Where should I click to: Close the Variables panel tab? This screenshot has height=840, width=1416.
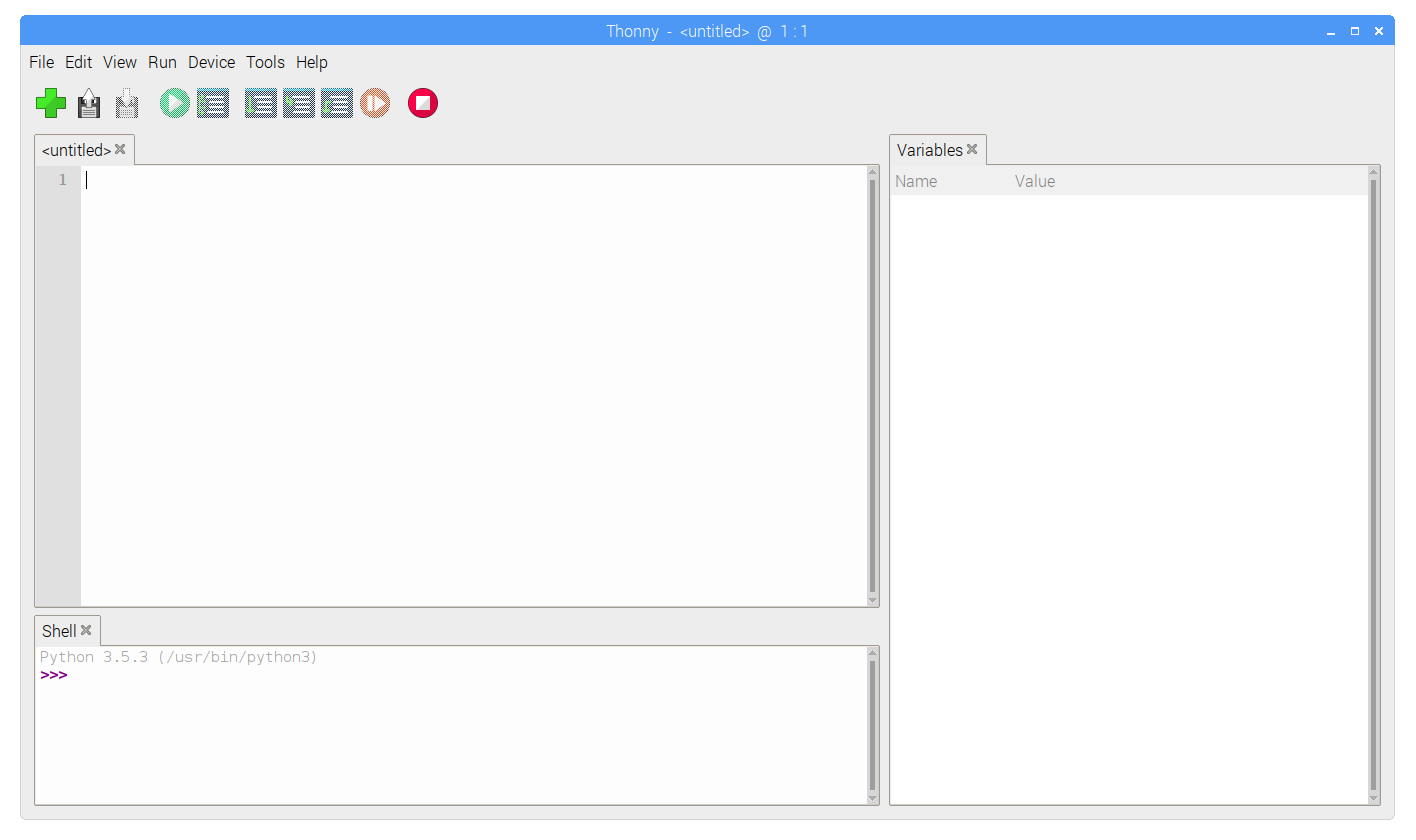[x=972, y=150]
